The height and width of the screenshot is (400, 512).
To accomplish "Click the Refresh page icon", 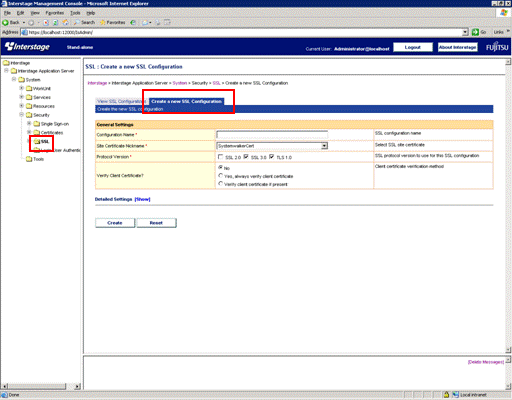I will 55,23.
